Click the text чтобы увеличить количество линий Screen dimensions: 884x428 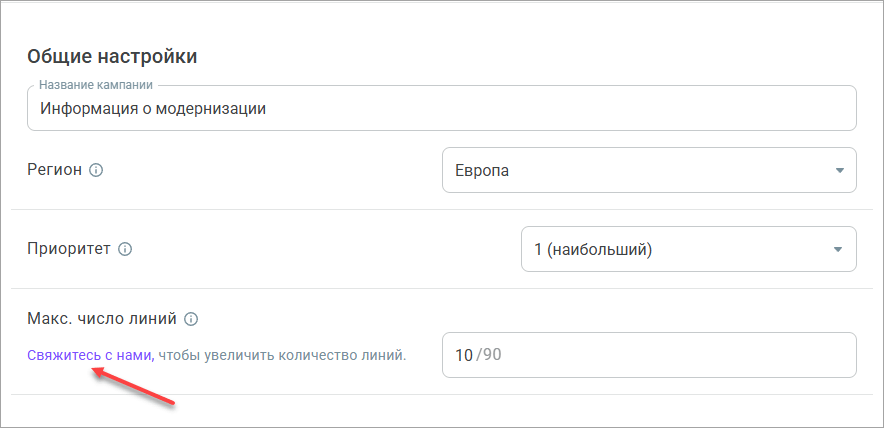point(282,355)
